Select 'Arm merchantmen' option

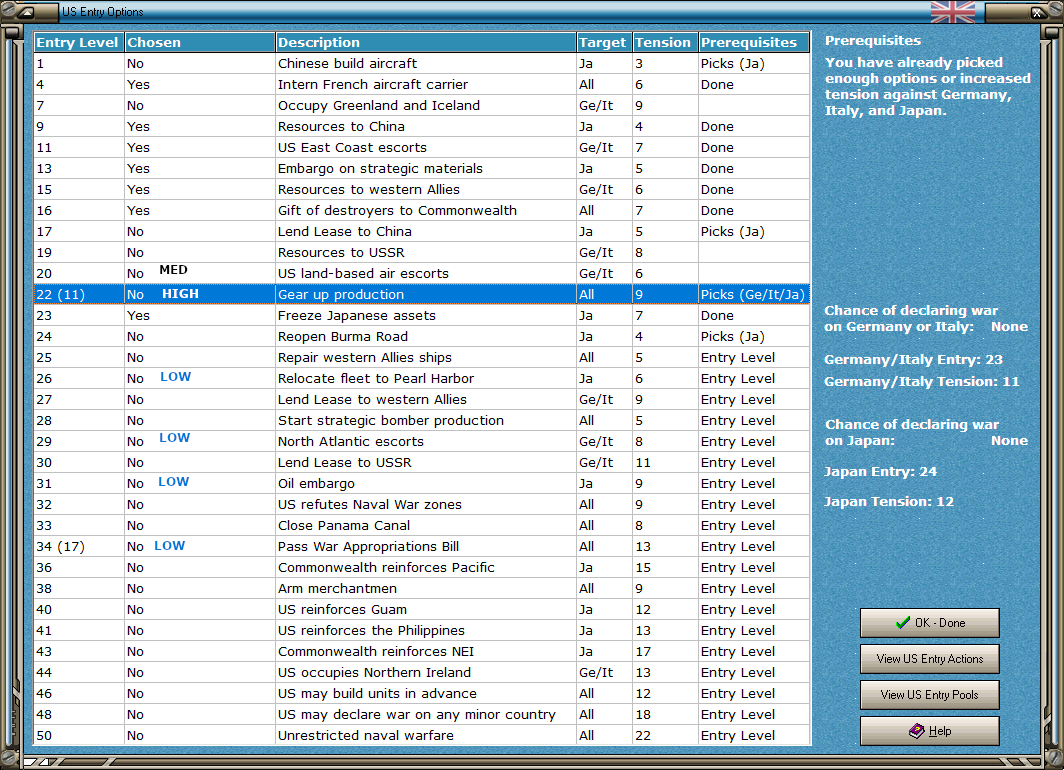[422, 589]
